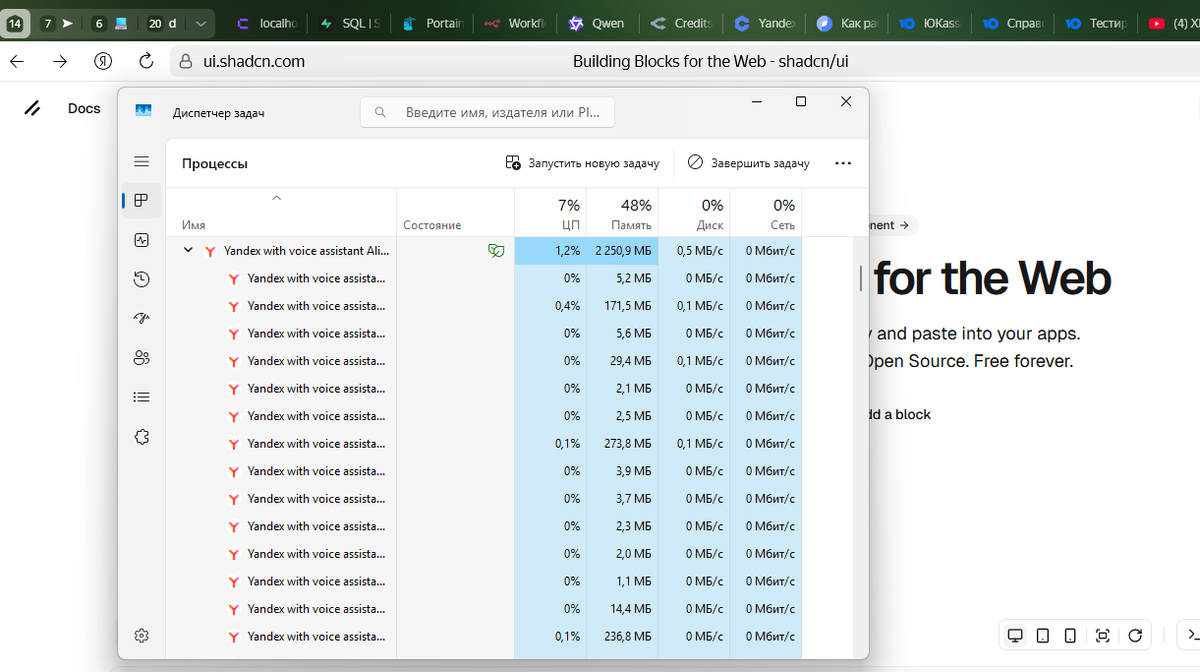The image size is (1200, 672).
Task: Click the Task Manager app icon in title bar
Action: (143, 111)
